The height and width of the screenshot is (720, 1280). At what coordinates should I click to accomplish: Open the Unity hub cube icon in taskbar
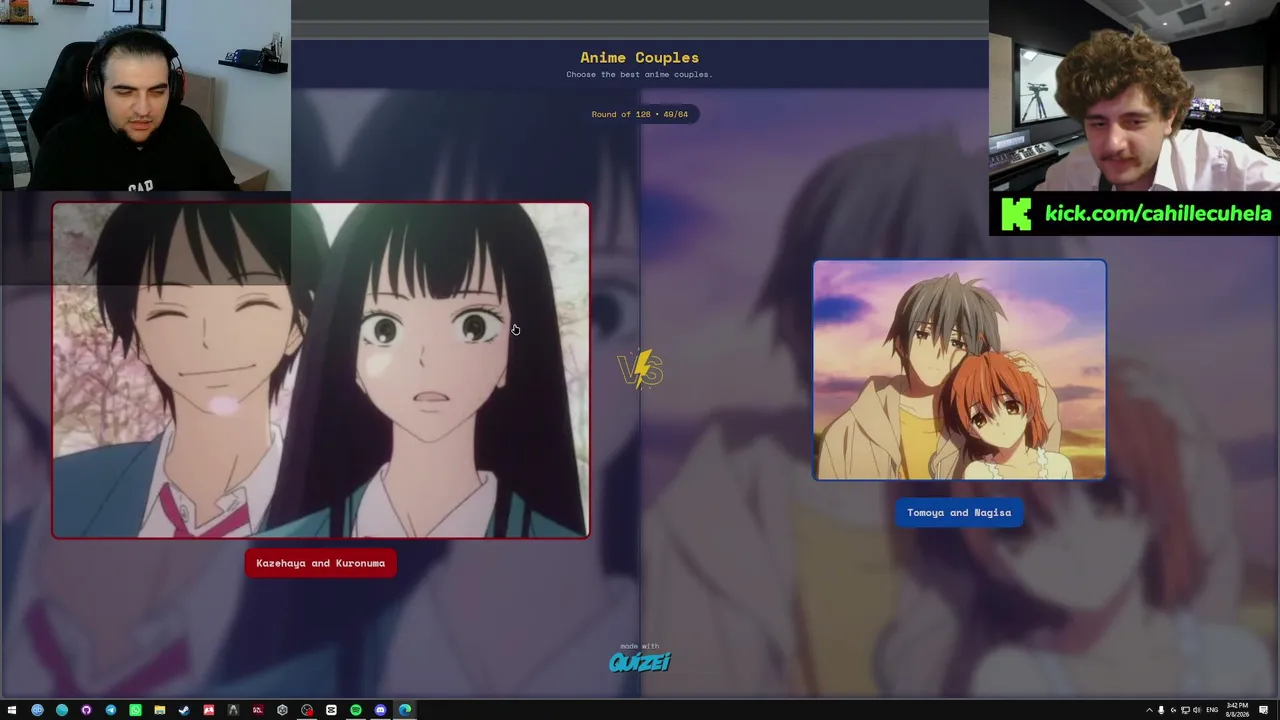pyautogui.click(x=282, y=710)
